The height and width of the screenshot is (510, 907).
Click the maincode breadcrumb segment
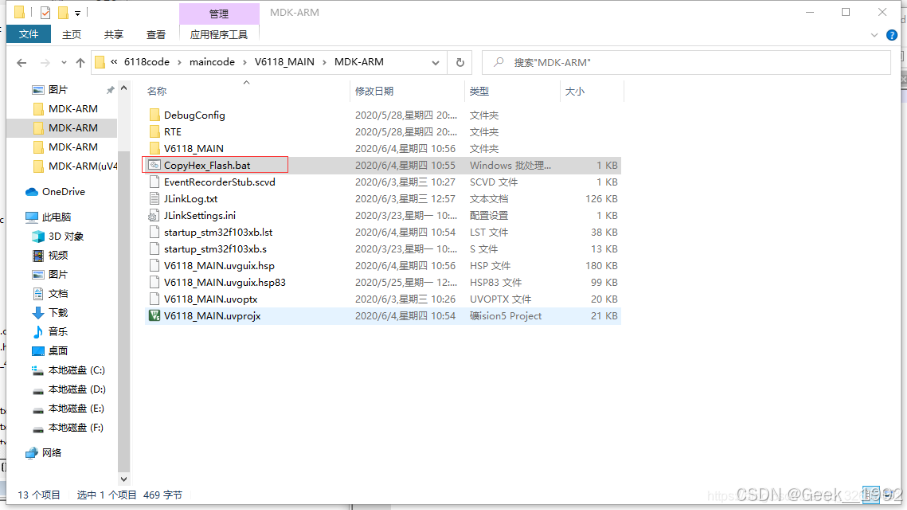pos(212,62)
